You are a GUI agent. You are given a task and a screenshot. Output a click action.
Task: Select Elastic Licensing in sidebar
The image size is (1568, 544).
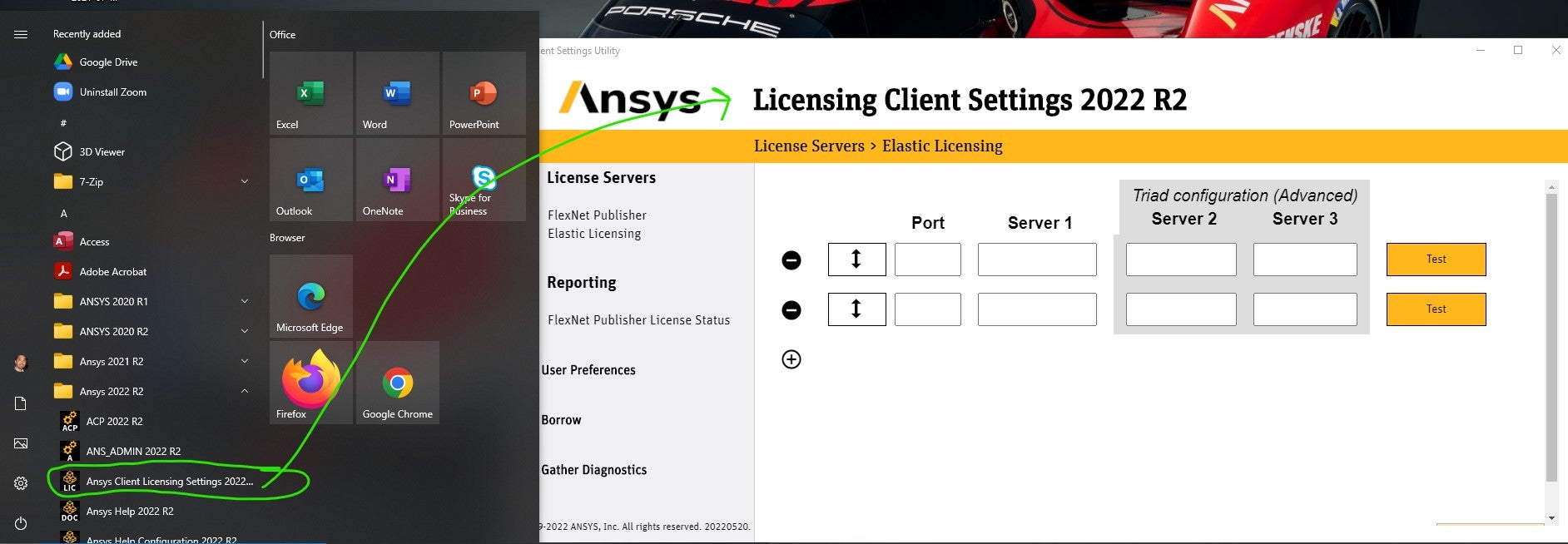pos(594,234)
